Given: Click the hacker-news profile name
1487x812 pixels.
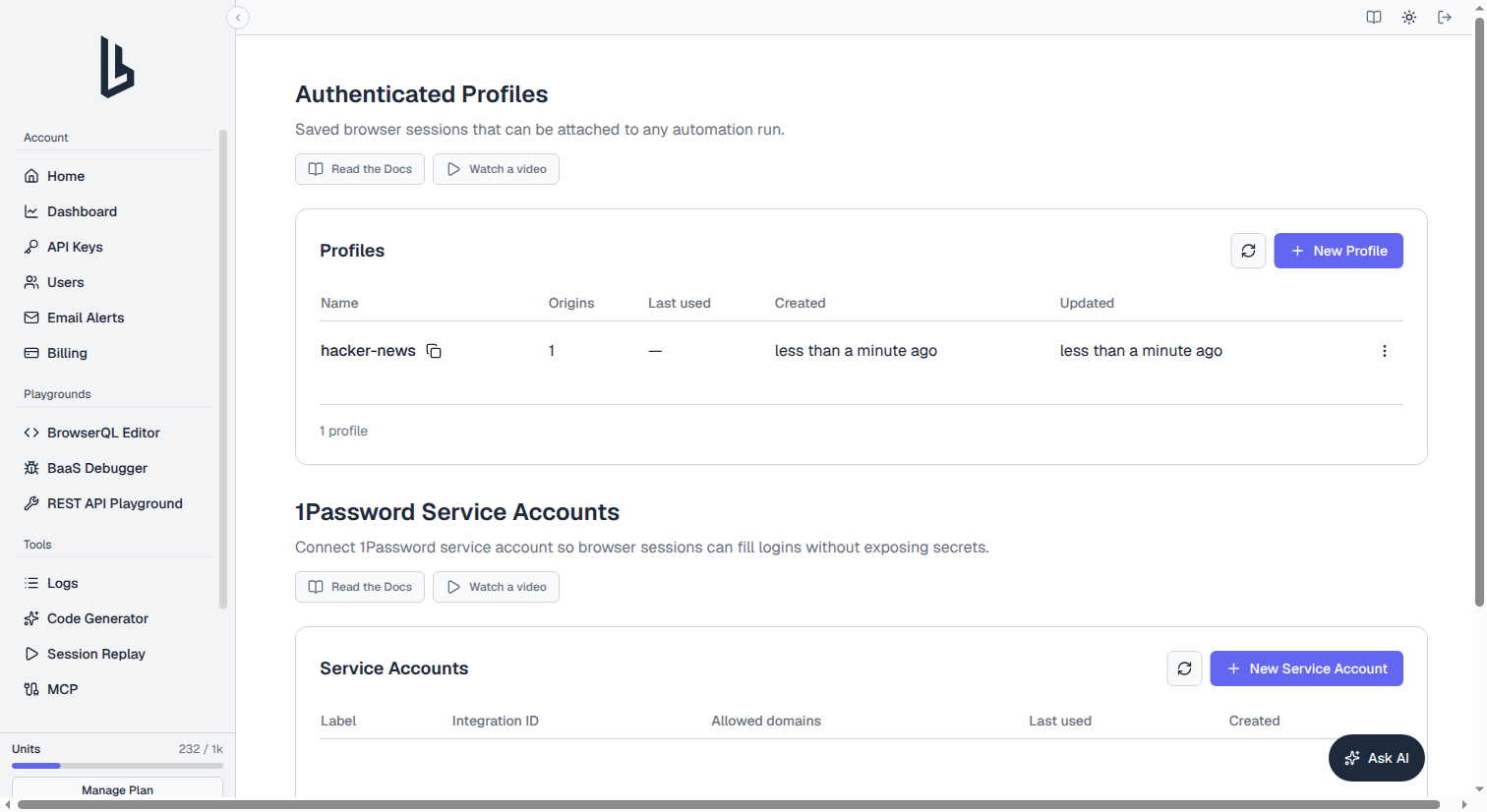Looking at the screenshot, I should 368,351.
